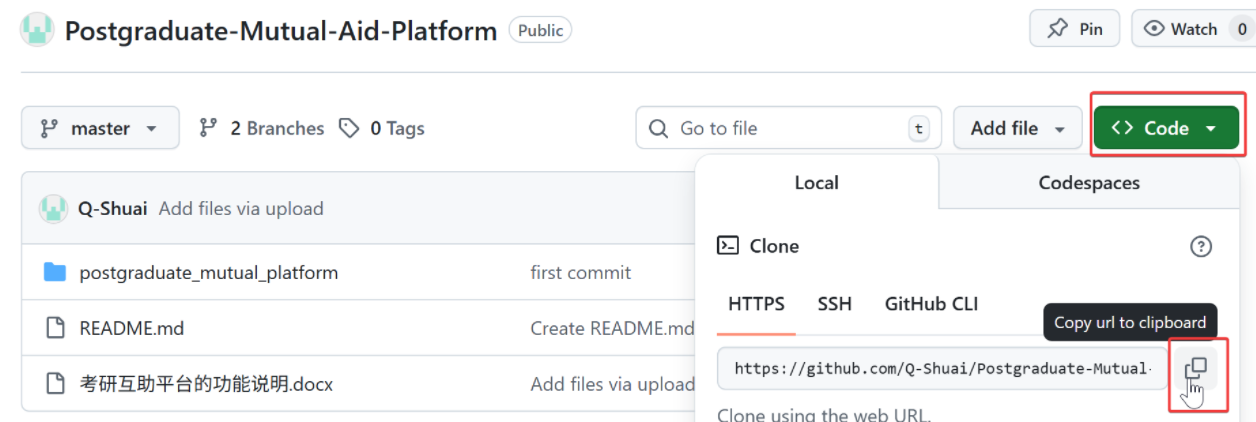1256x422 pixels.
Task: Click the Watch count number 0
Action: [x=1242, y=29]
